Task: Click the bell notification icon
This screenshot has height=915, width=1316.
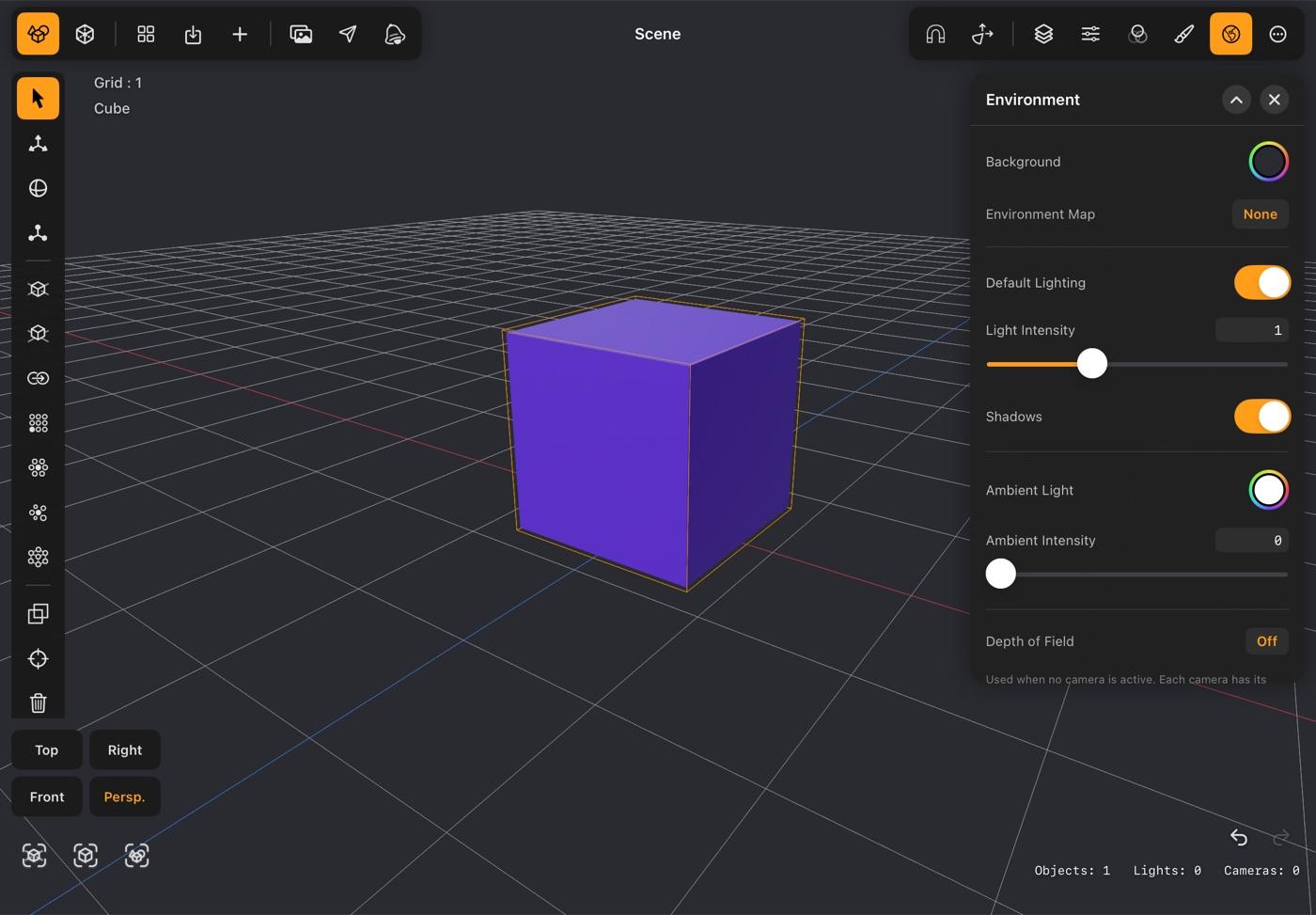Action: (x=395, y=34)
